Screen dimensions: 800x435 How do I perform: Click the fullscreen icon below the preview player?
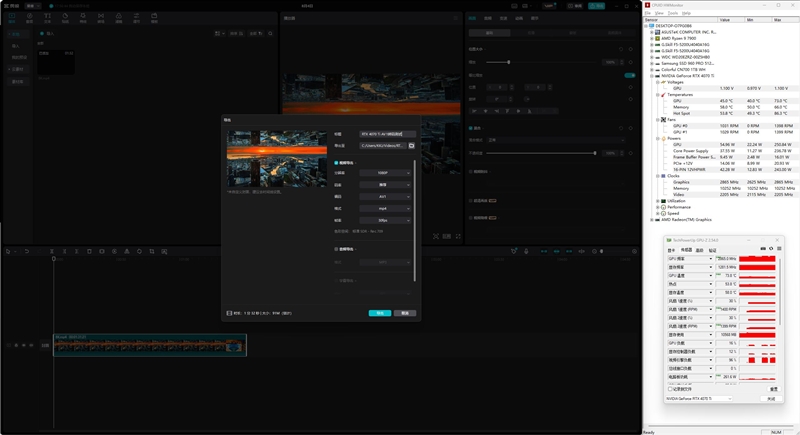click(x=458, y=236)
